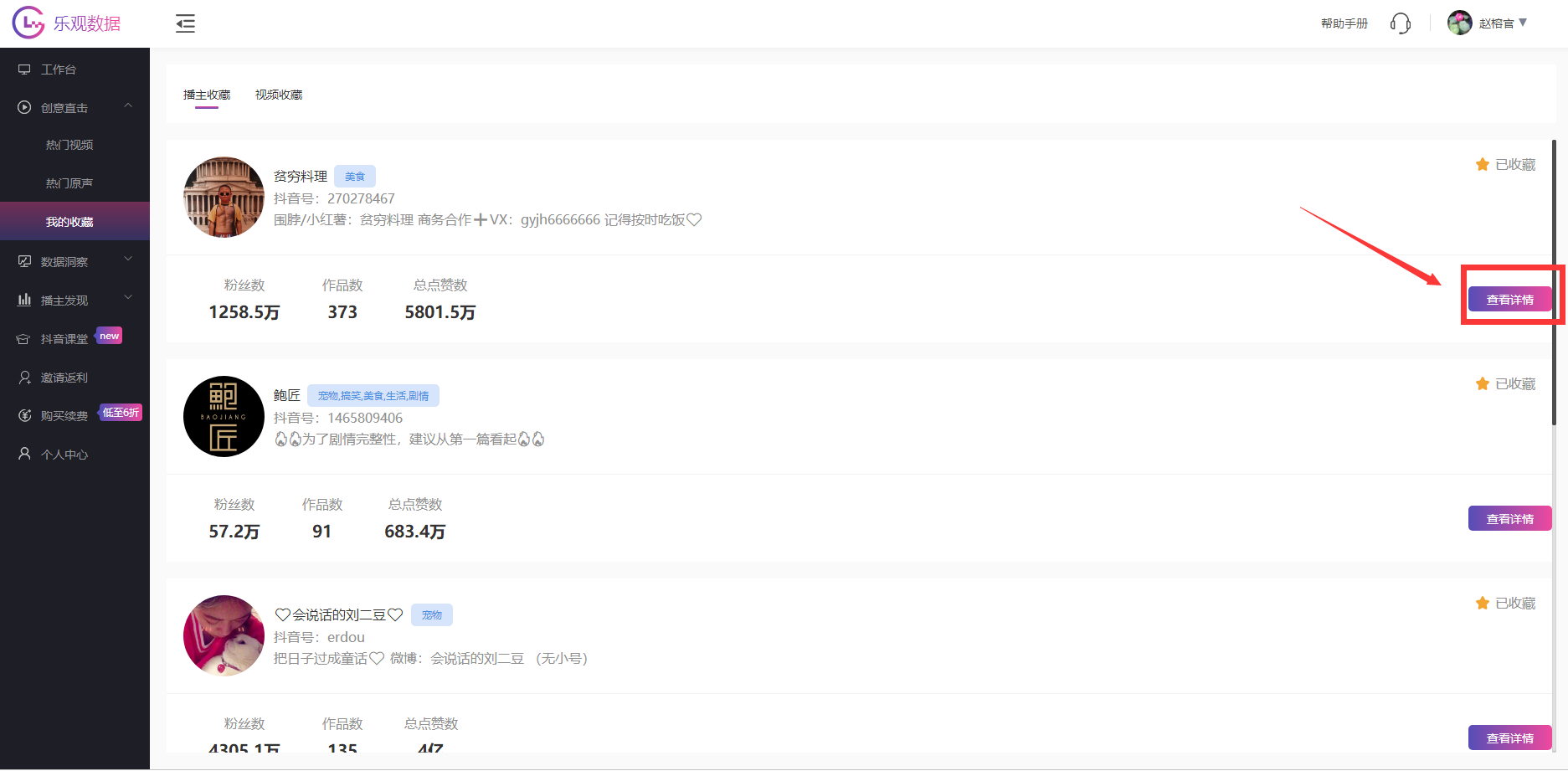
Task: Open the 帮助手册 link
Action: (1344, 23)
